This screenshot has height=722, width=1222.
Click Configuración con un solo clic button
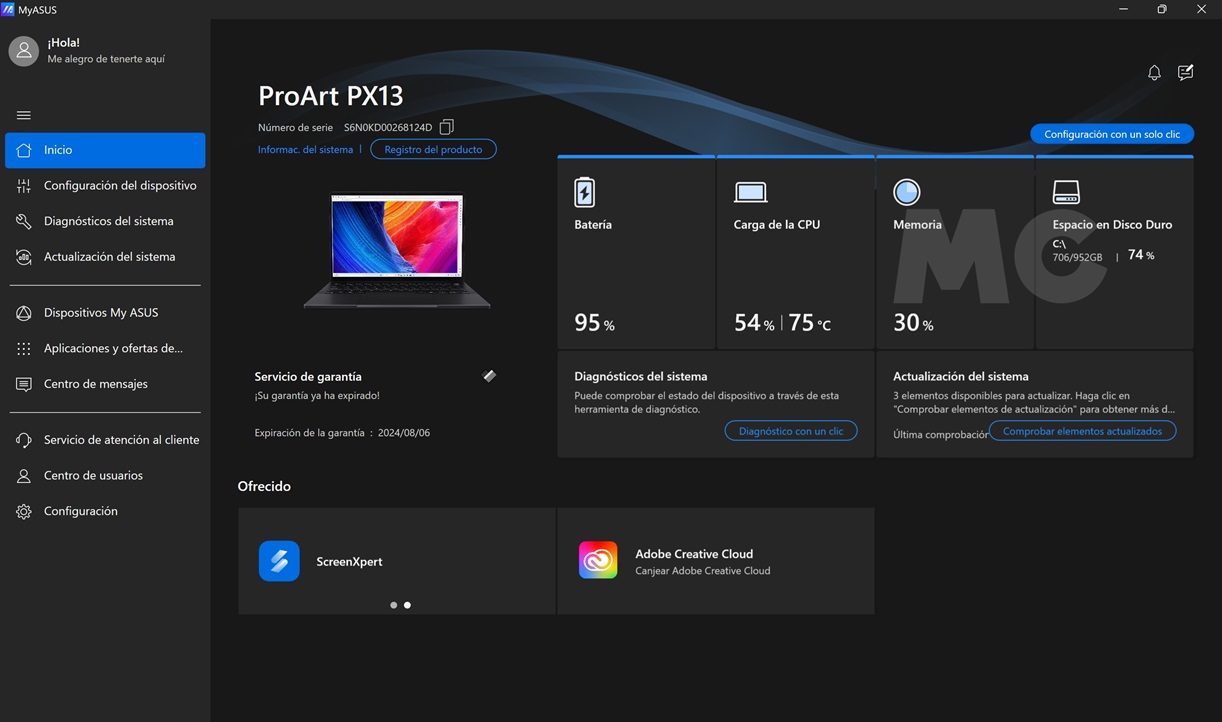click(x=1112, y=134)
